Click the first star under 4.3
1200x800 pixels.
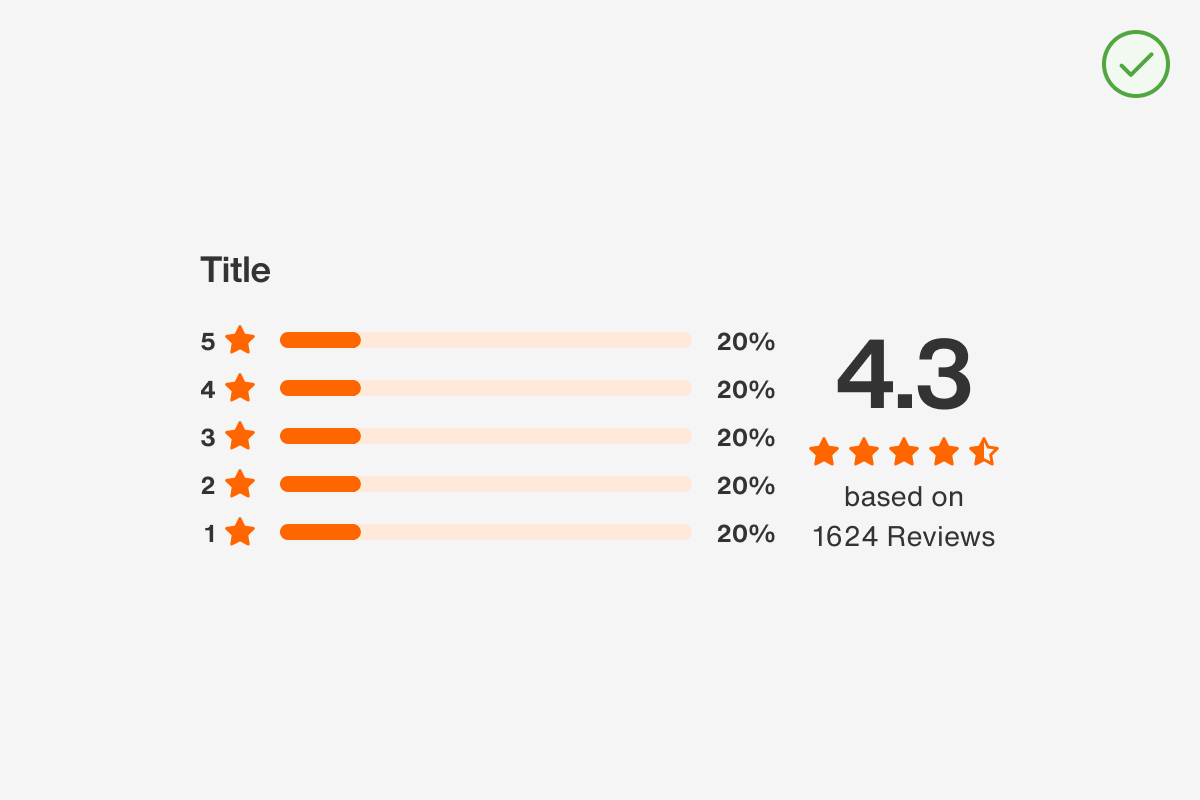click(x=824, y=452)
